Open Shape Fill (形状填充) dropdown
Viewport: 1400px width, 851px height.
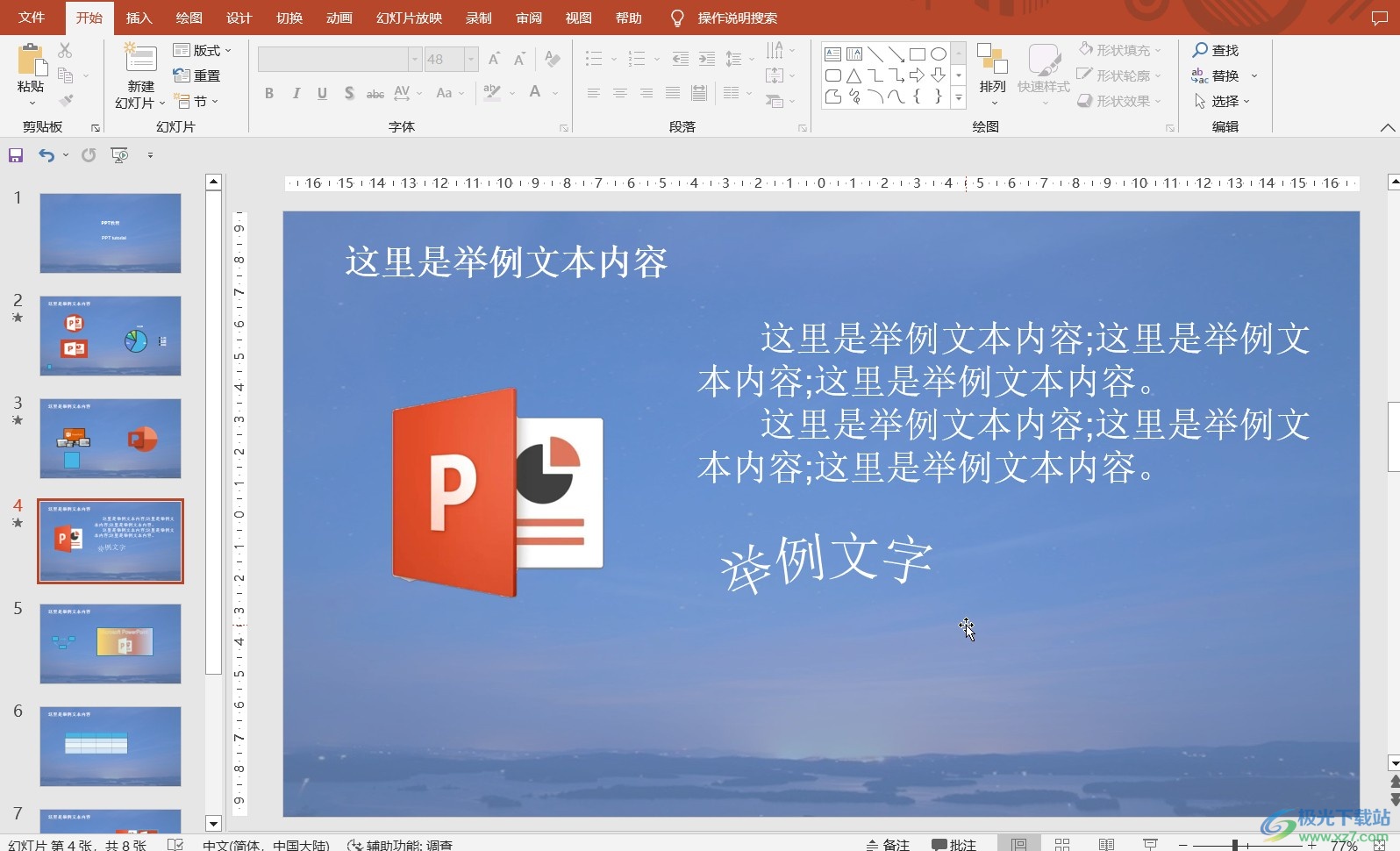pyautogui.click(x=1120, y=50)
